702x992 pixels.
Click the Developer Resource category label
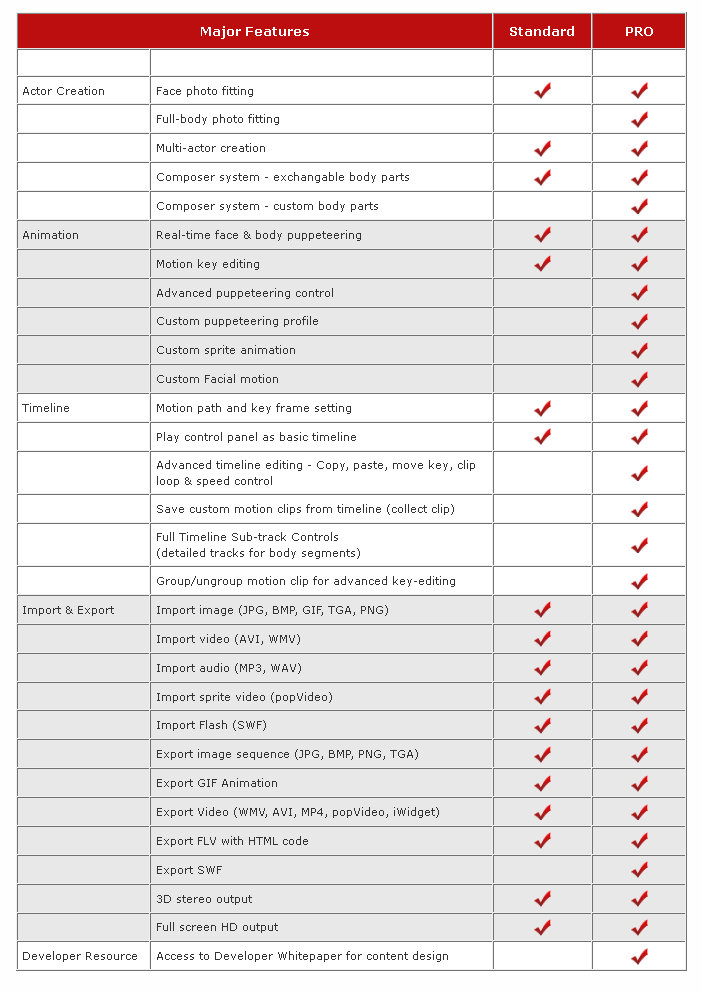point(80,956)
